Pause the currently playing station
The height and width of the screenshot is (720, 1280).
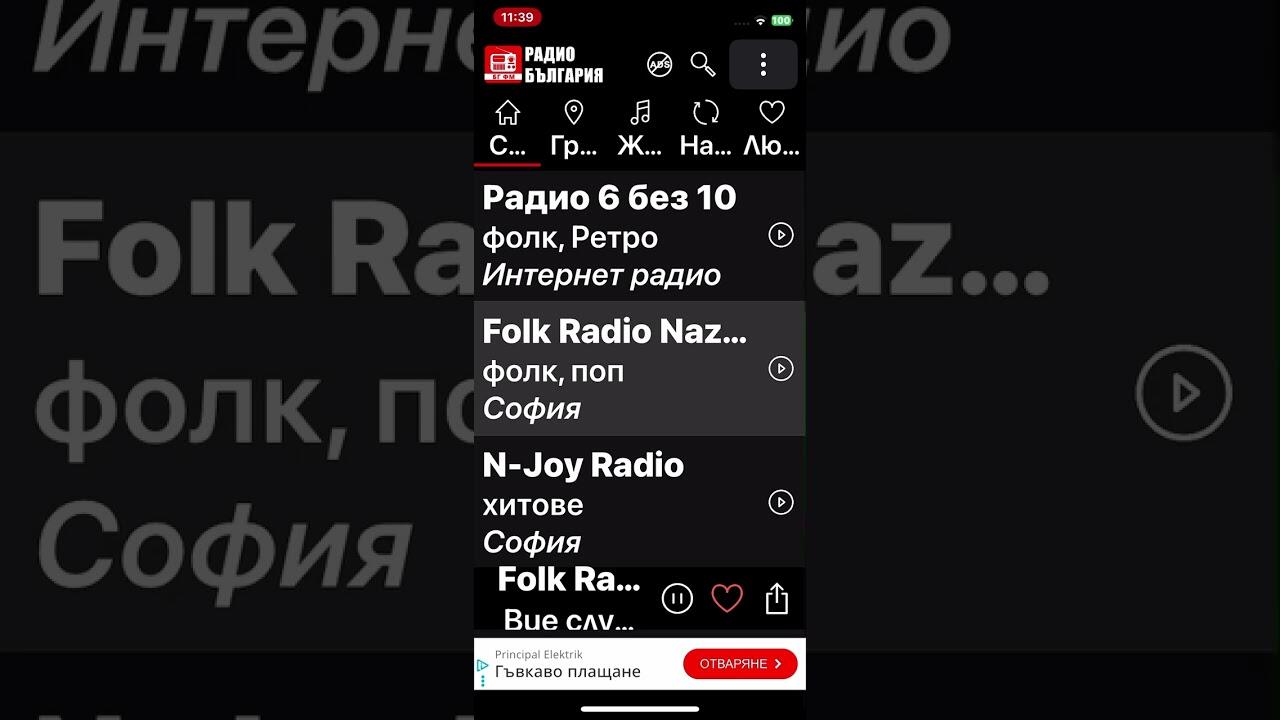click(677, 599)
